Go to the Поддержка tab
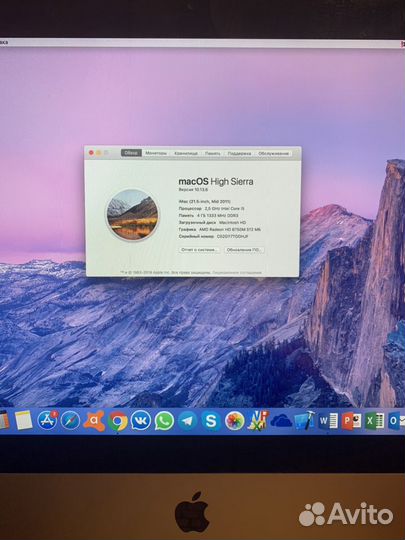 click(x=239, y=153)
